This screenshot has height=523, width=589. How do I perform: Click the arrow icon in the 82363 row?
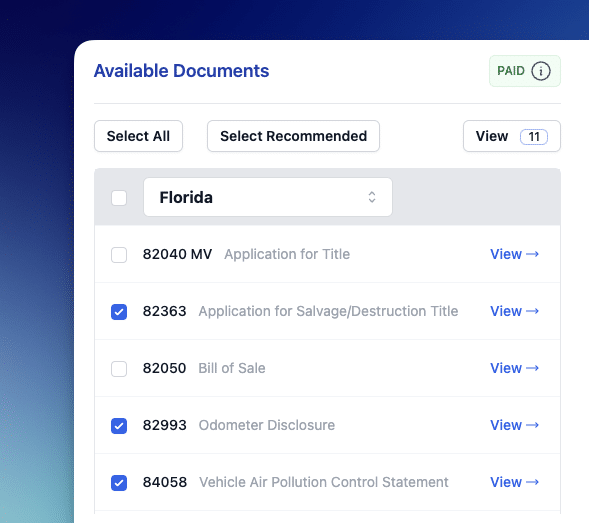pos(532,311)
